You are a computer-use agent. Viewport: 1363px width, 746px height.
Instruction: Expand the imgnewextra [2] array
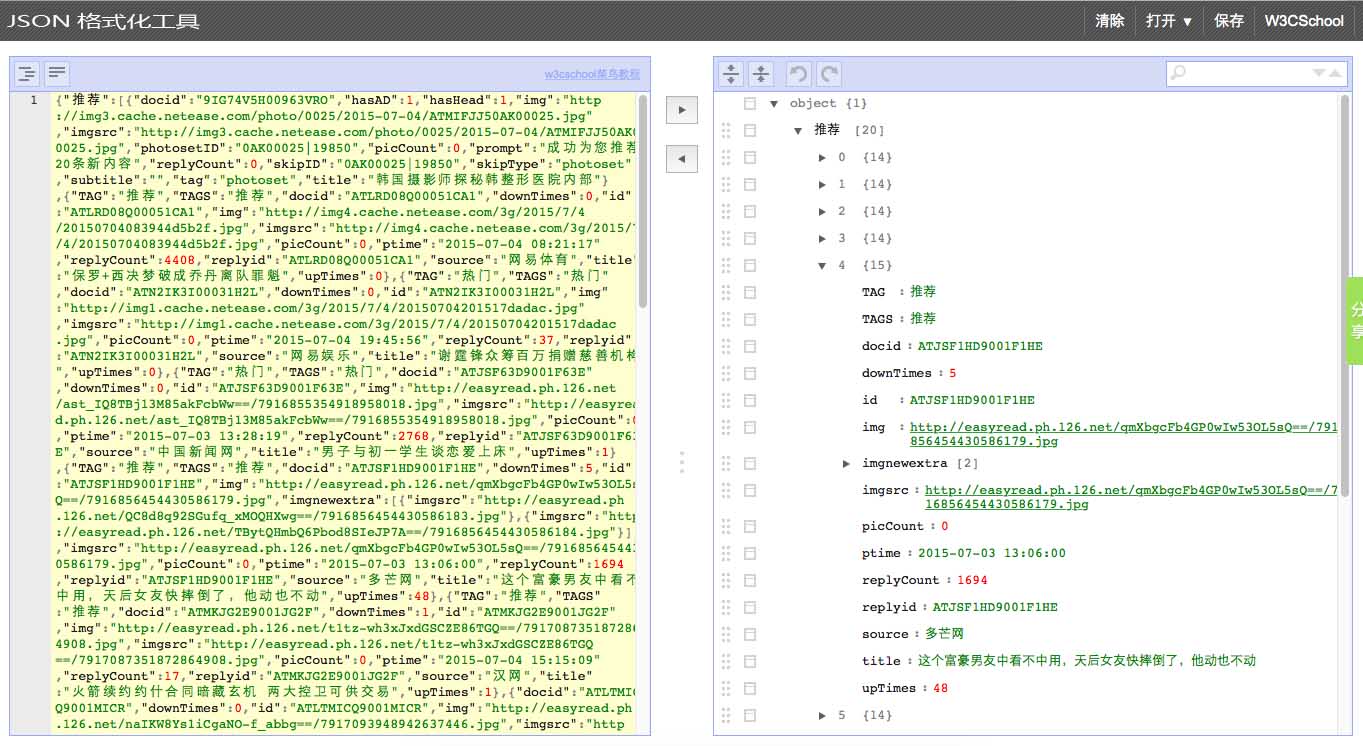(x=846, y=463)
